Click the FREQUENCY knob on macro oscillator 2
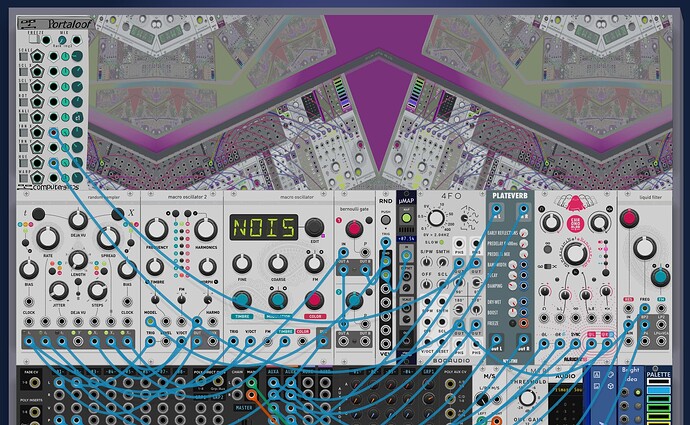This screenshot has width=690, height=425. click(x=156, y=229)
